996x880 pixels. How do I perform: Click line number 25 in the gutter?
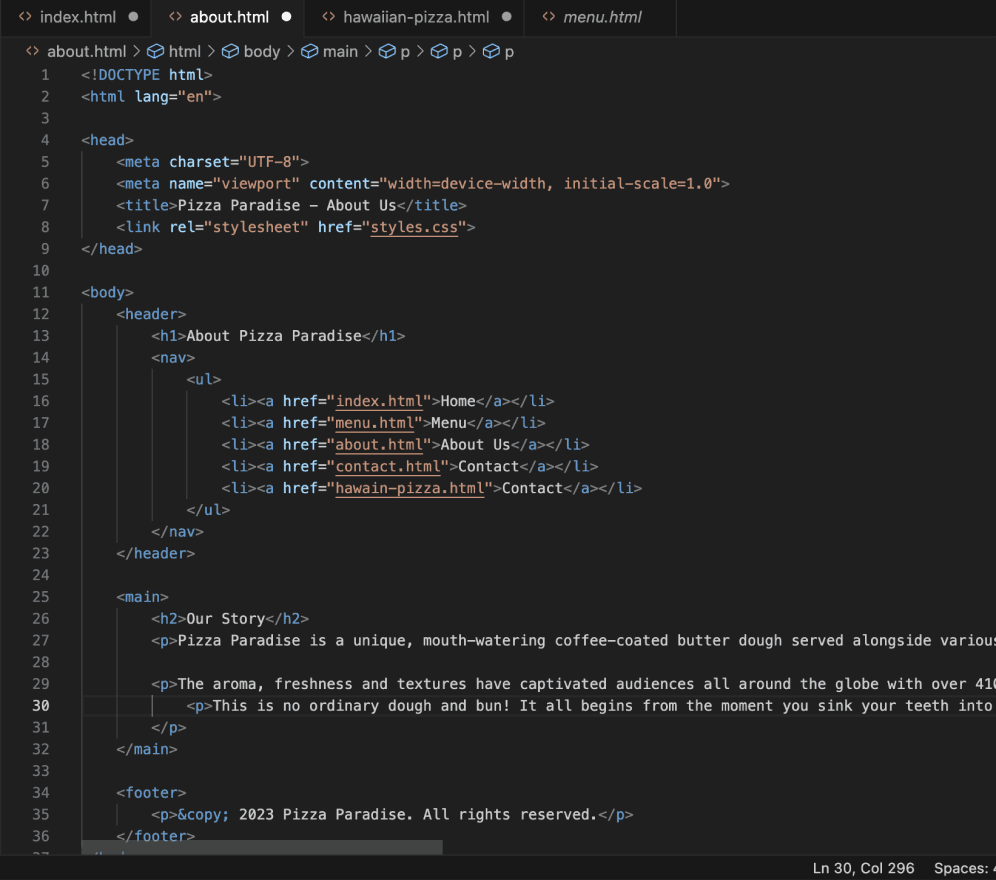click(41, 597)
